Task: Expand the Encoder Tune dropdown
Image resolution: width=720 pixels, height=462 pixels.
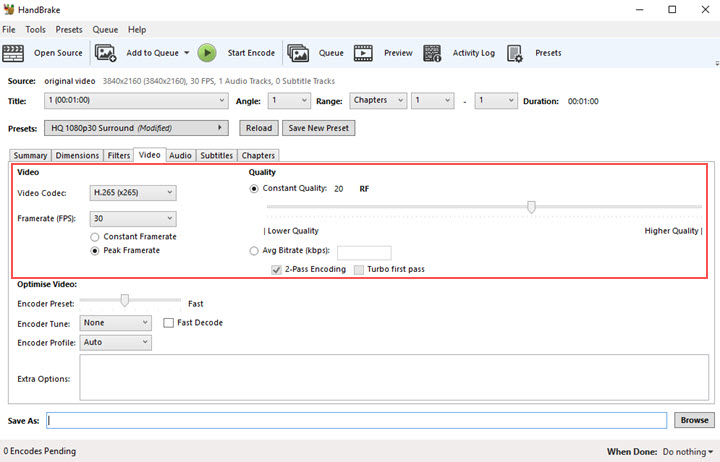Action: point(115,323)
